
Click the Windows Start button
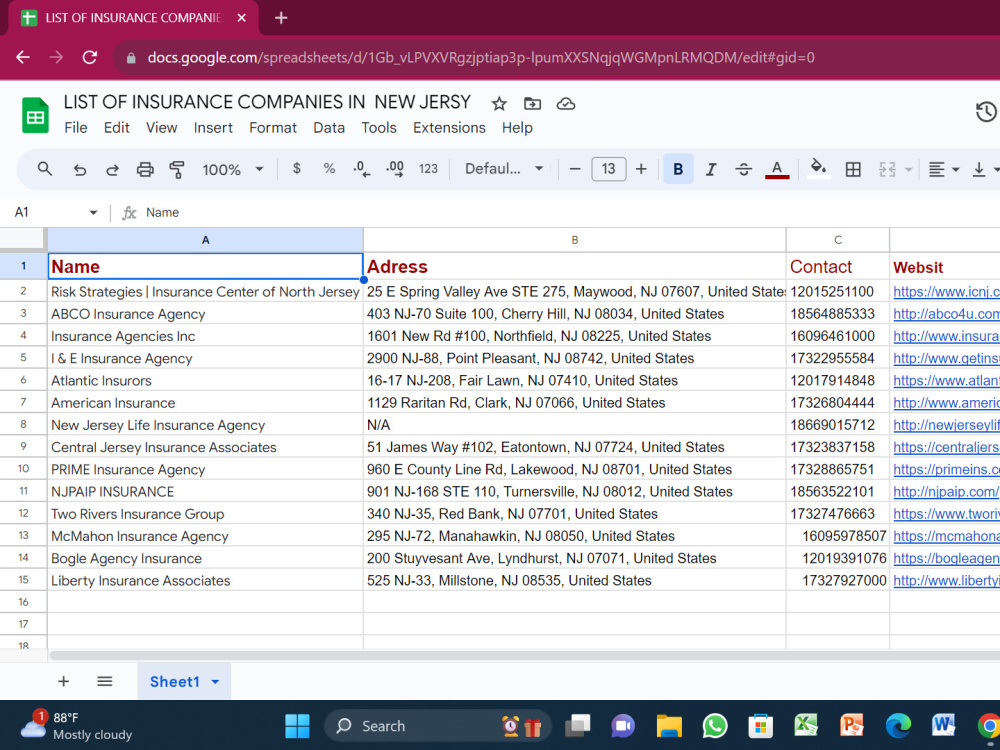297,726
